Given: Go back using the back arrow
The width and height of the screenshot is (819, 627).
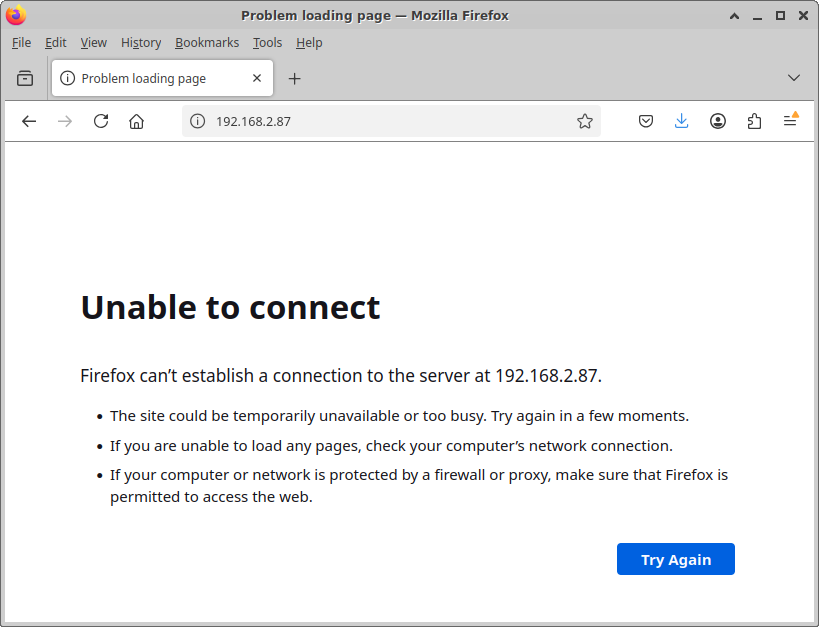Looking at the screenshot, I should pos(29,121).
